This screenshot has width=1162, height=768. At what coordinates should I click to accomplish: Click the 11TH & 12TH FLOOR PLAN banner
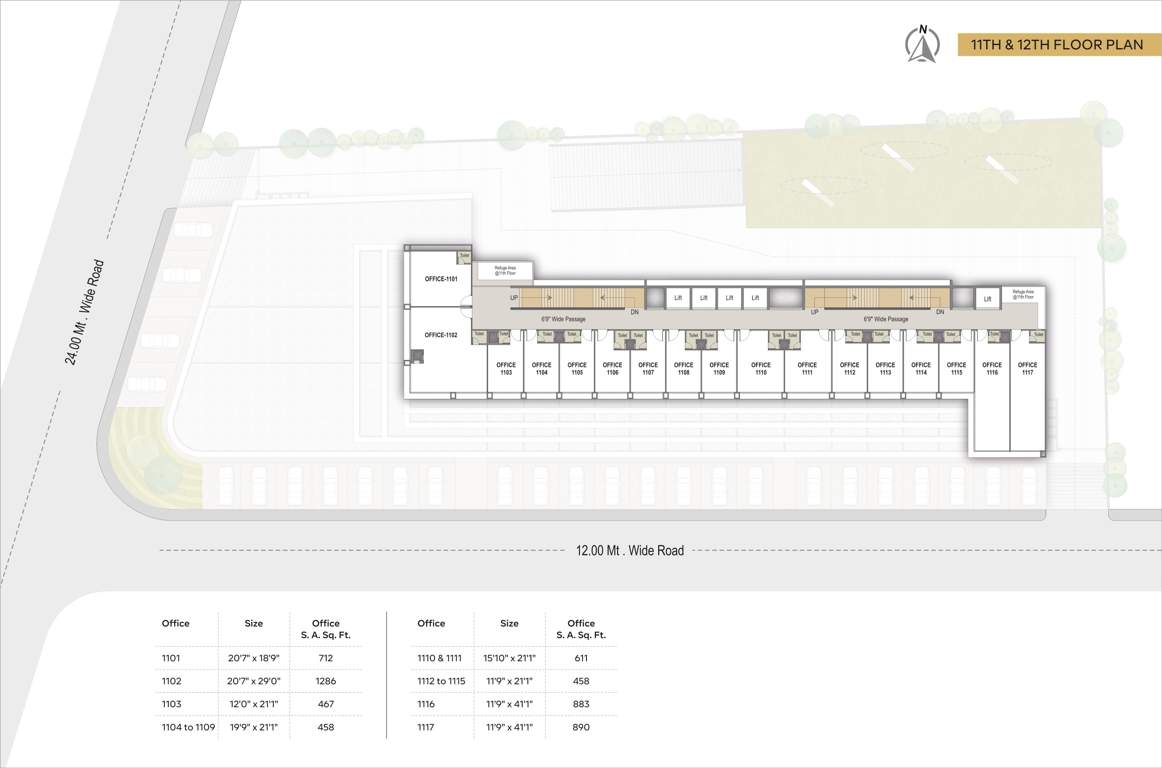coord(1057,44)
